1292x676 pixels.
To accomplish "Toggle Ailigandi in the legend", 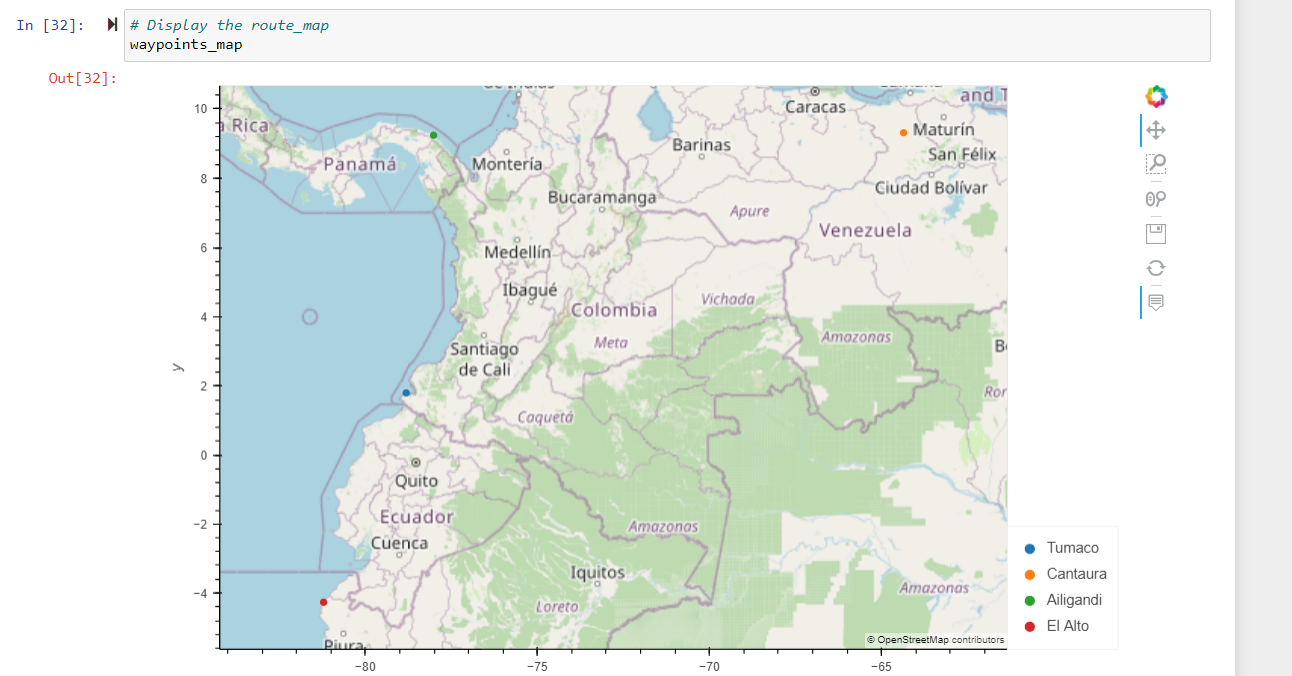I will (x=1062, y=600).
